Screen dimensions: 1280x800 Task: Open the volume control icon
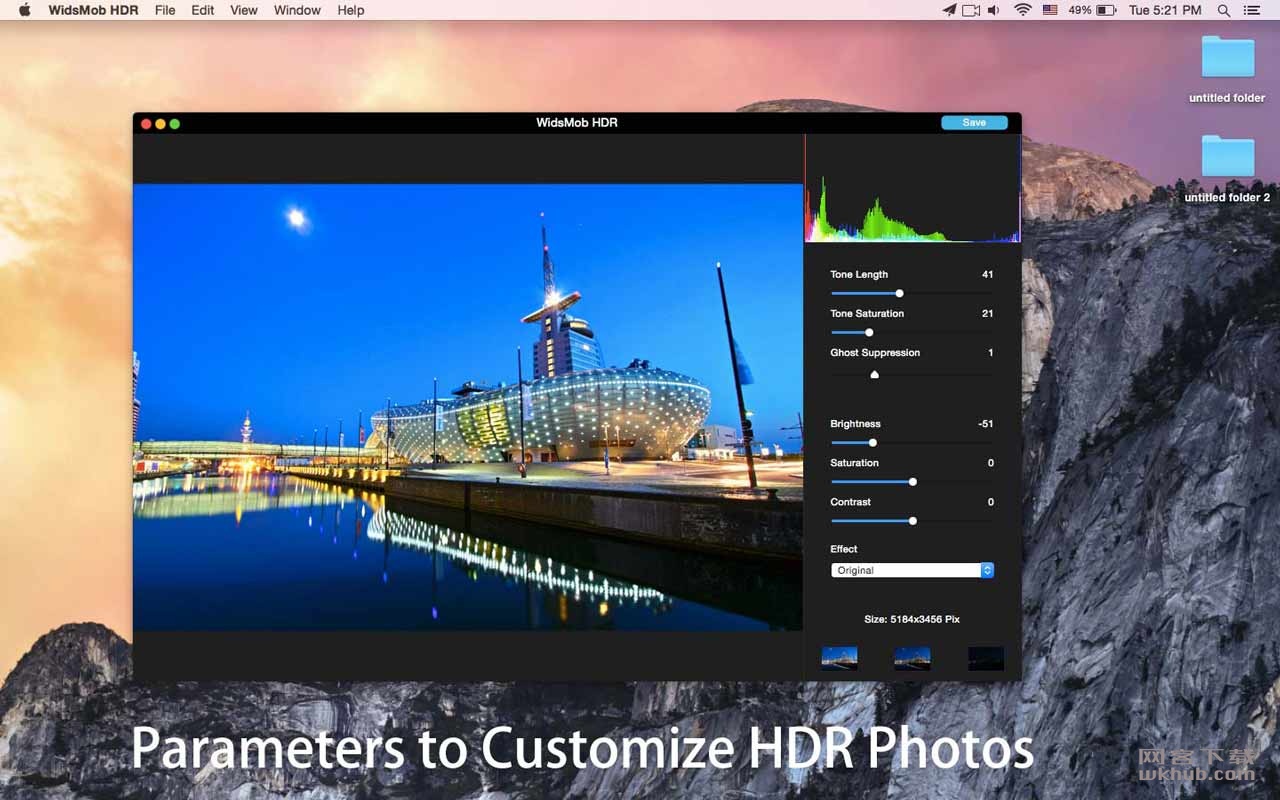point(994,10)
